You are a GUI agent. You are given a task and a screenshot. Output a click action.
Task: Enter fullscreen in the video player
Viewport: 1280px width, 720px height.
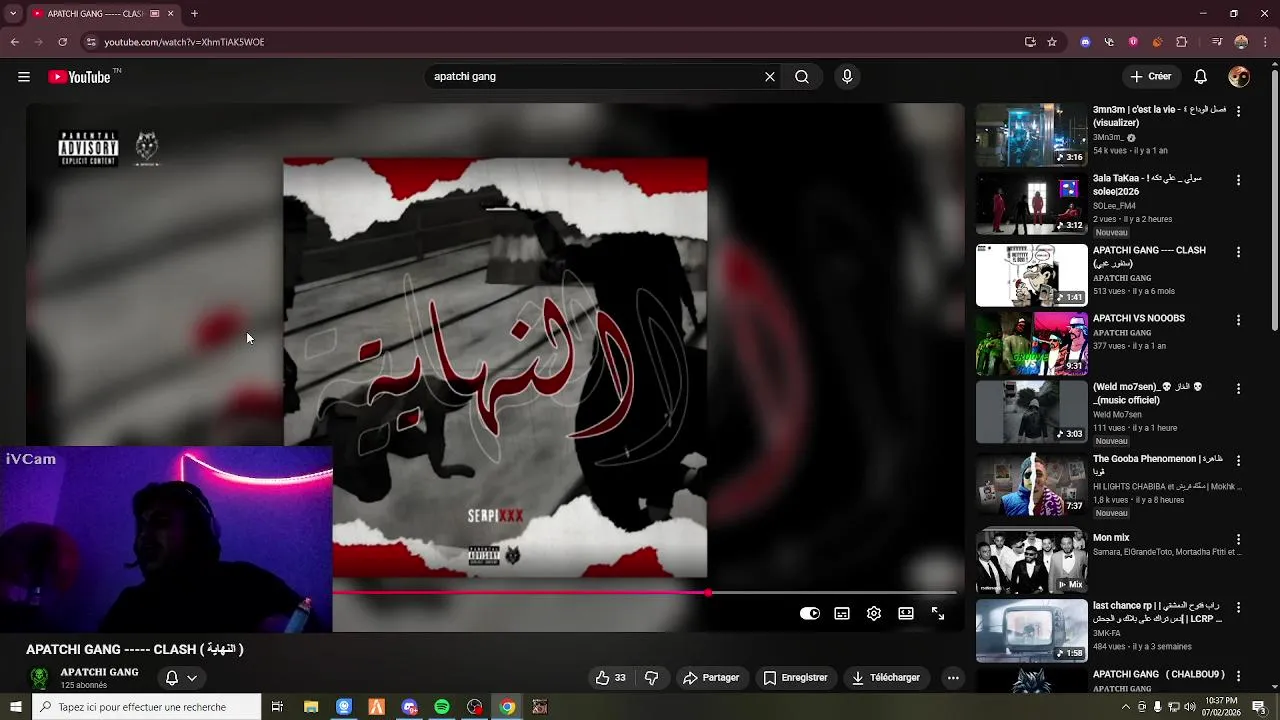(938, 614)
